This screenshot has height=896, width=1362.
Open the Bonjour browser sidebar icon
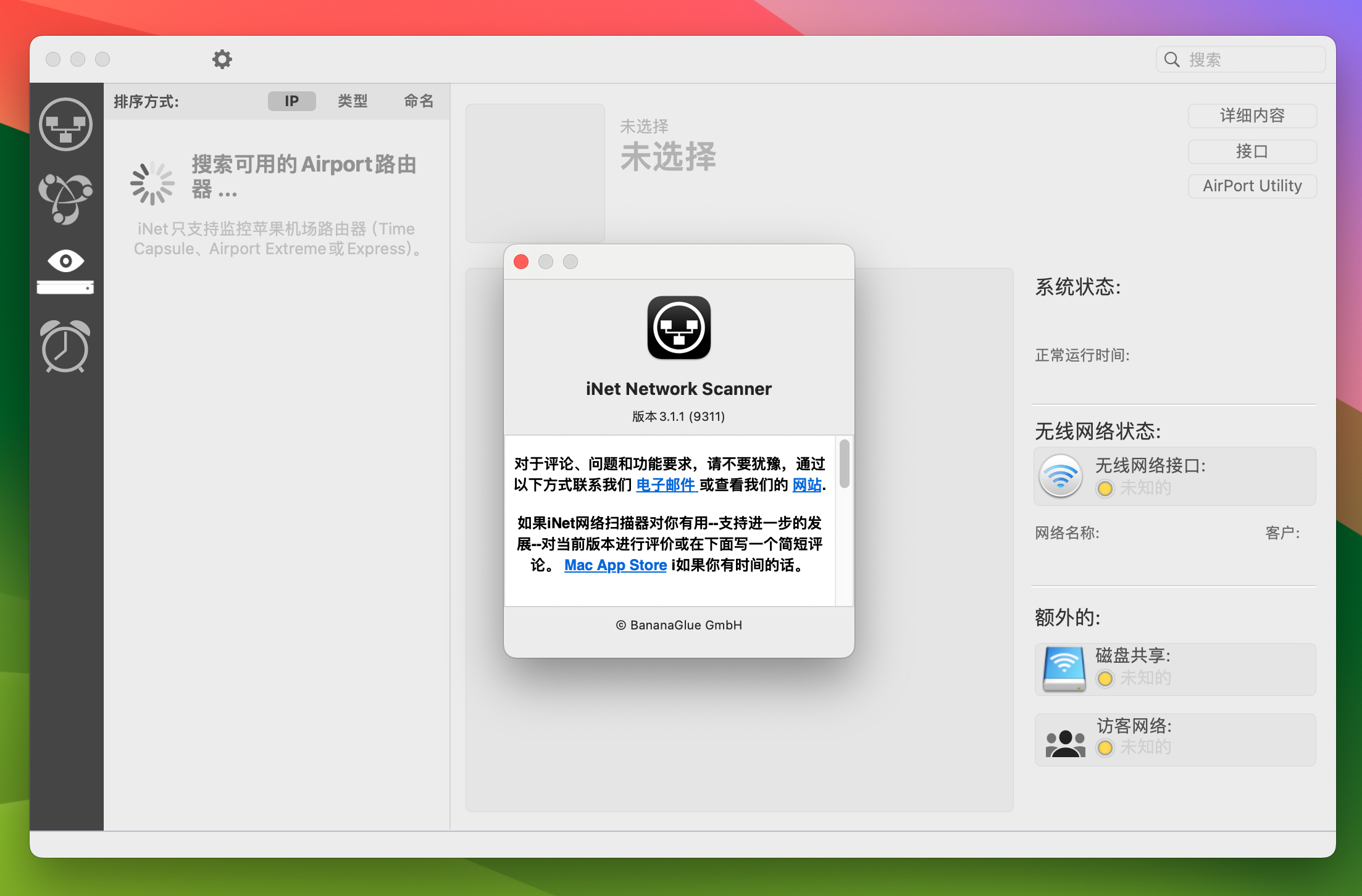click(65, 199)
